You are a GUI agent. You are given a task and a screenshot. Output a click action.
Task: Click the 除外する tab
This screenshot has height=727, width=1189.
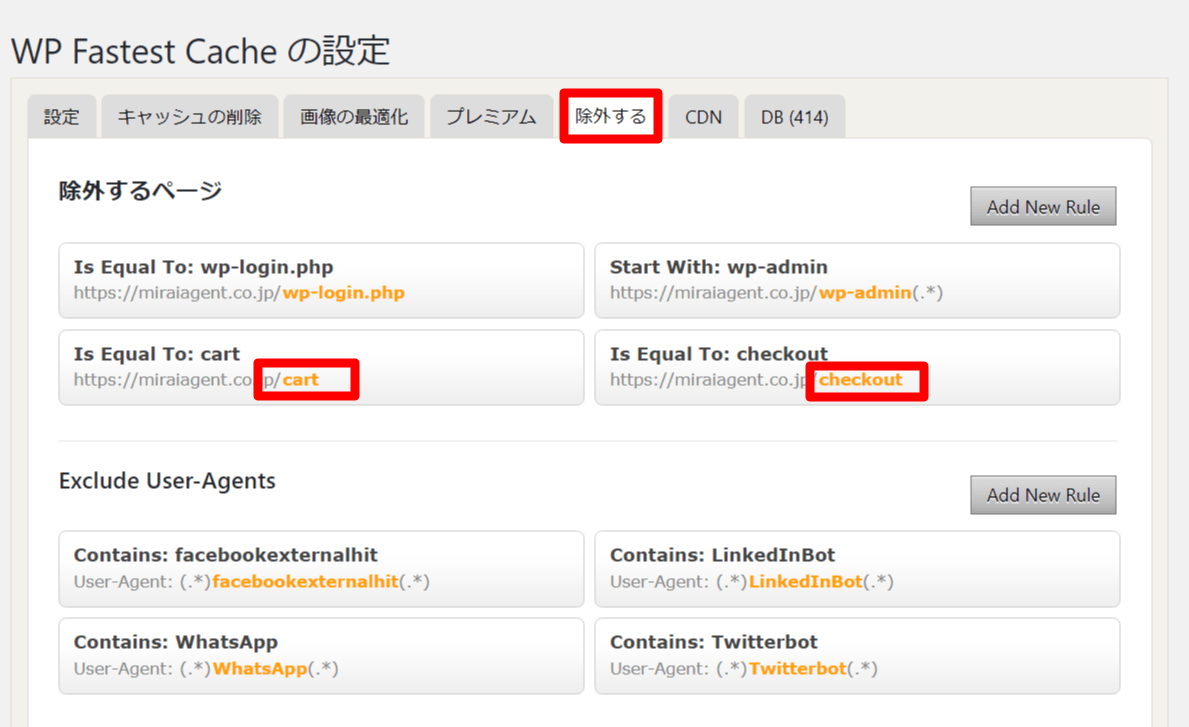(610, 116)
